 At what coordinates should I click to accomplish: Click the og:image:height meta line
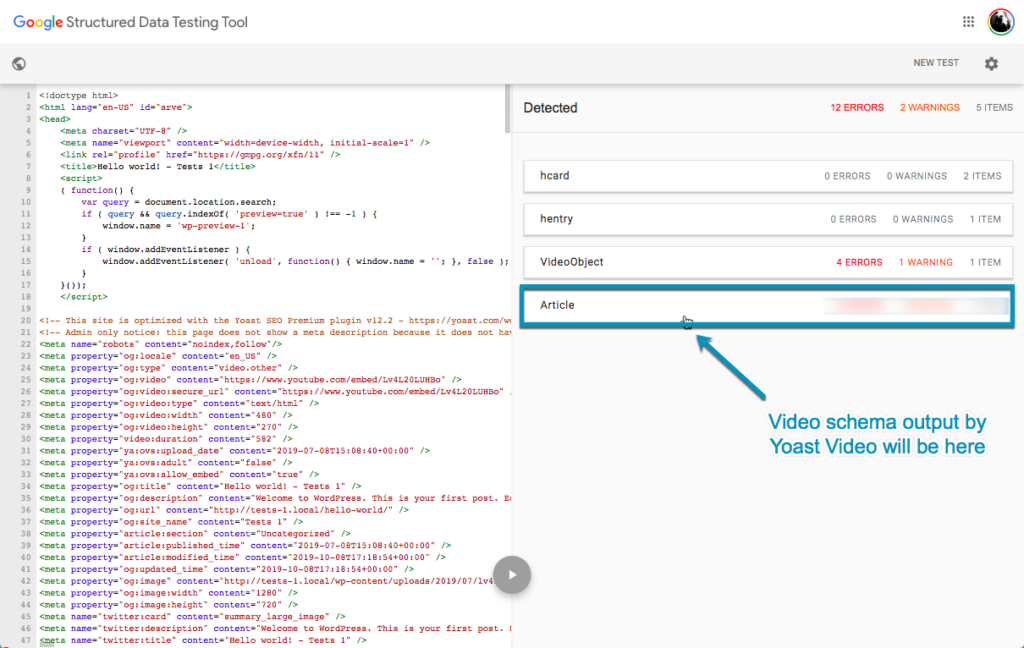(x=168, y=605)
